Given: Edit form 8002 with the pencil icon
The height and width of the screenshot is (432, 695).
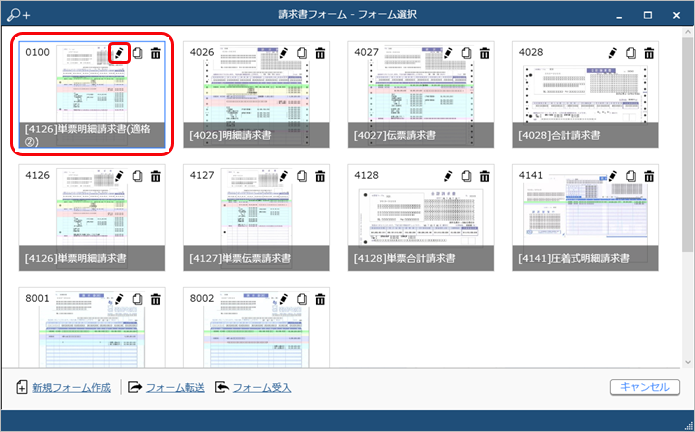Looking at the screenshot, I should point(284,299).
